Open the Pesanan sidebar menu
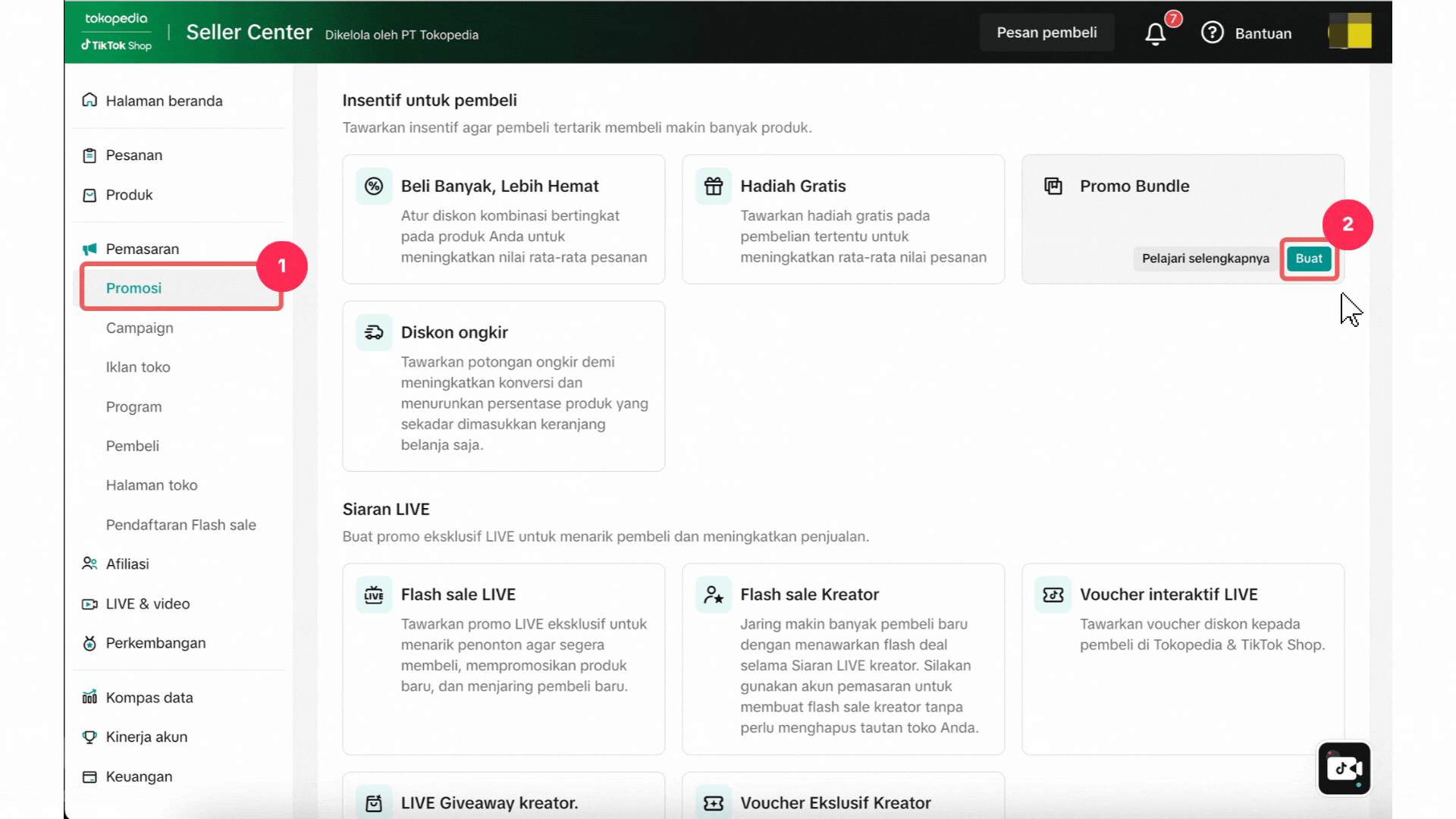 click(x=134, y=155)
